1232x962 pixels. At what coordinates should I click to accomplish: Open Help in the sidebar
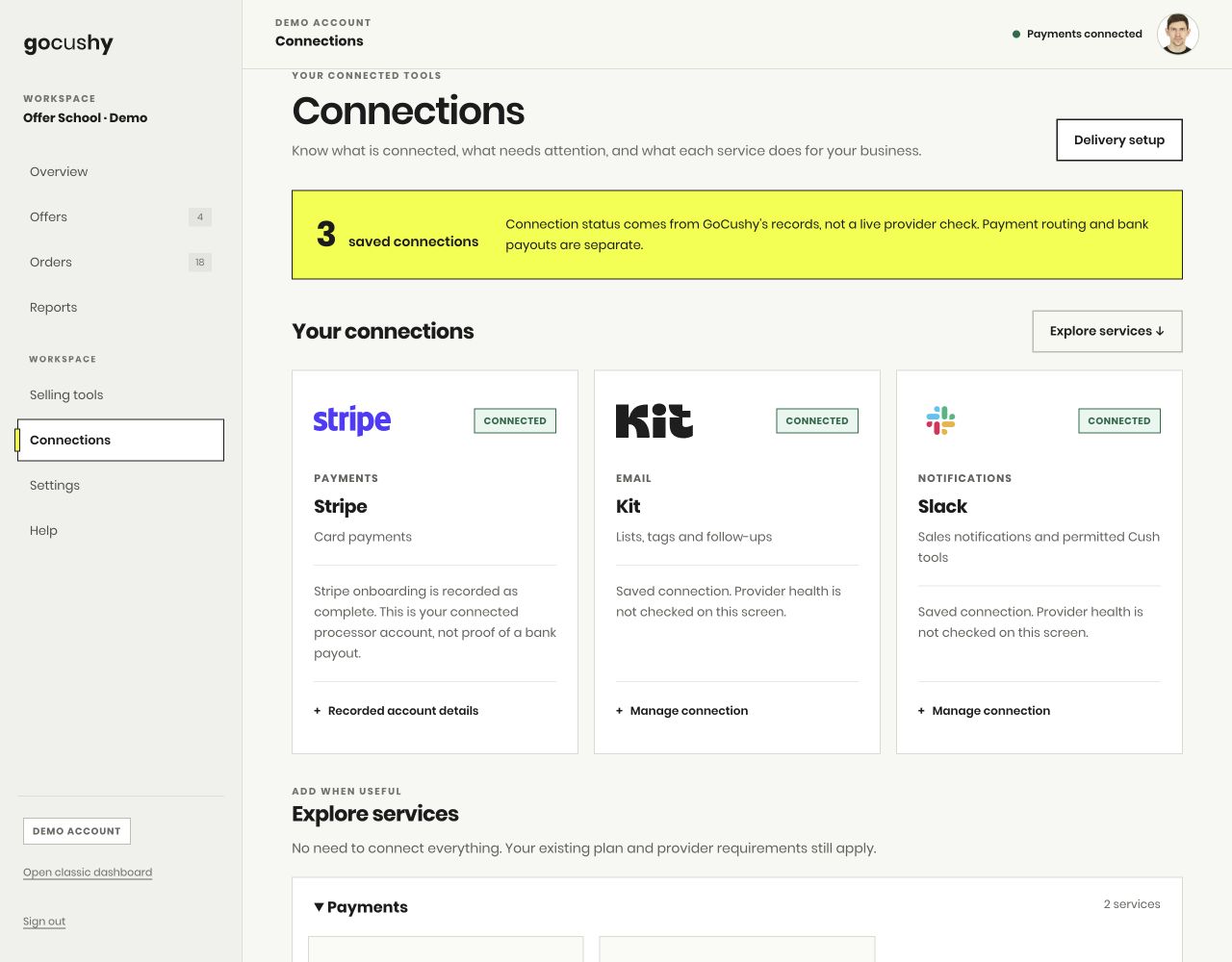coord(120,530)
